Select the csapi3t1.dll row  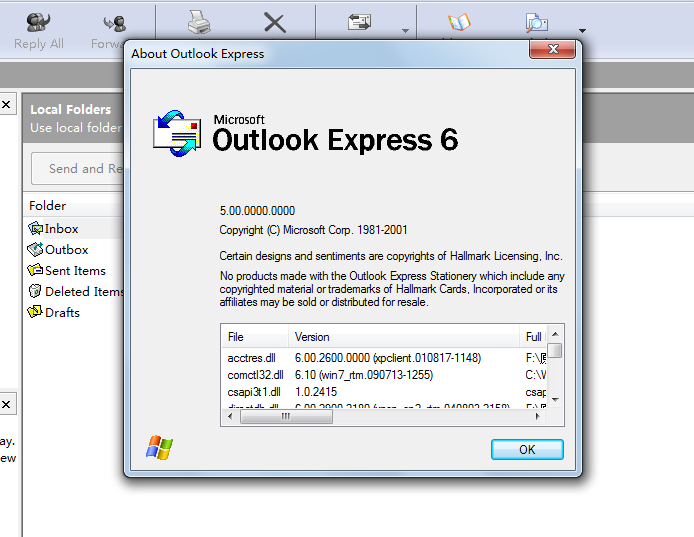pos(384,392)
